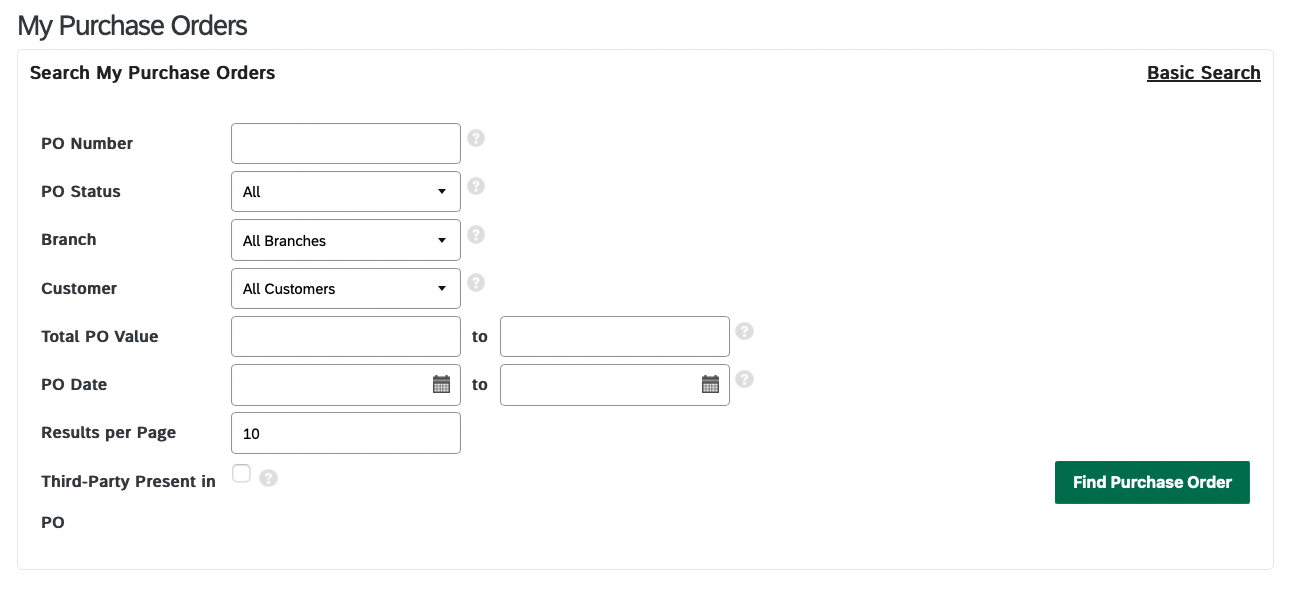Open the PO Status dropdown
Screen dimensions: 1294x591
point(346,192)
